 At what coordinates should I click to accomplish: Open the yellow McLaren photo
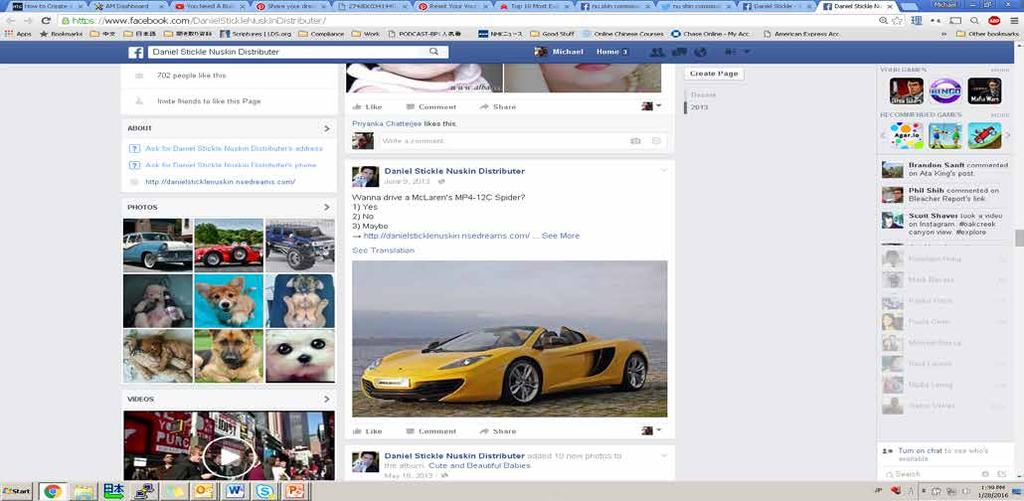coord(509,338)
